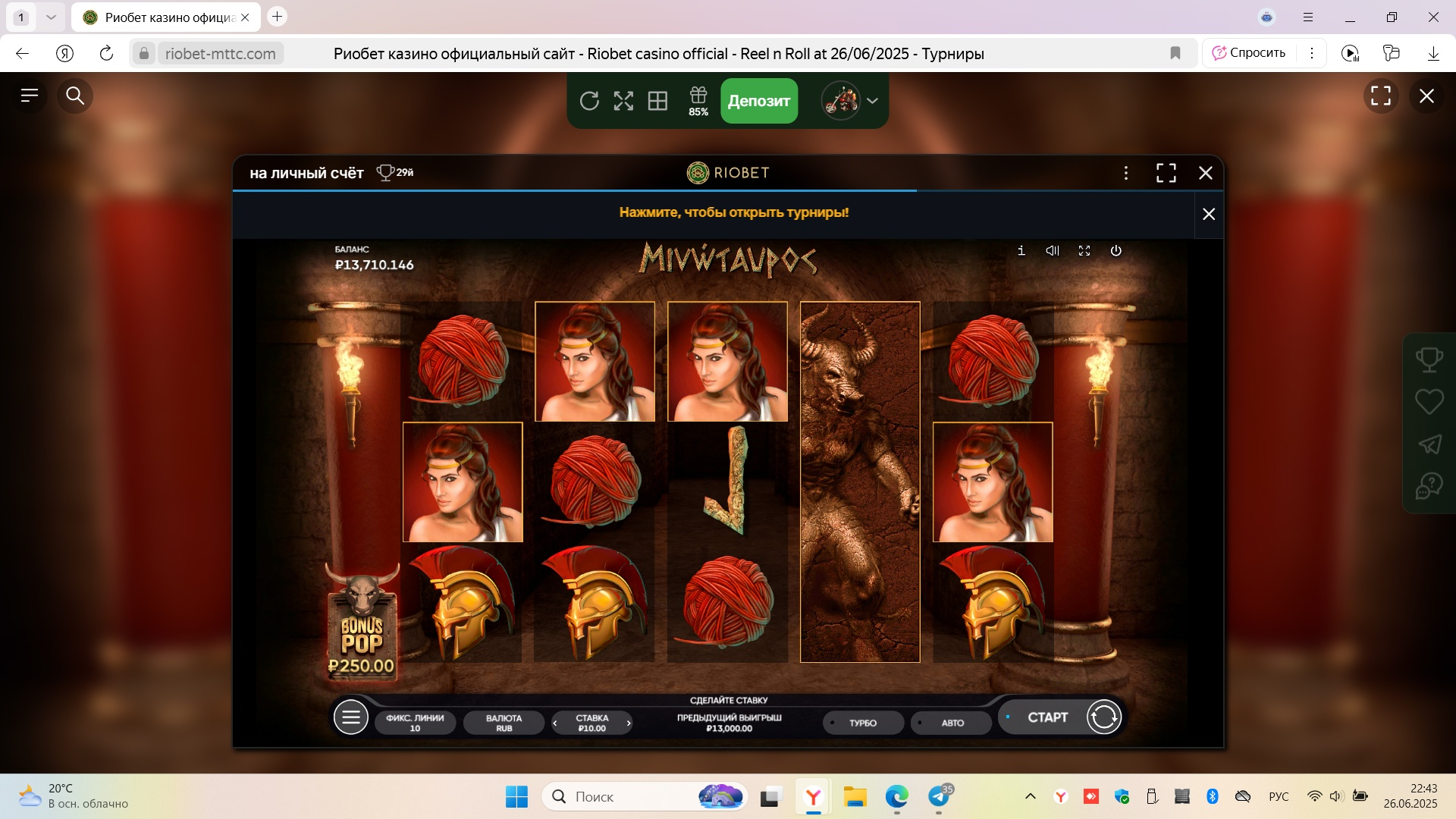Open slot hamburger menu button
This screenshot has height=819, width=1456.
tap(351, 717)
